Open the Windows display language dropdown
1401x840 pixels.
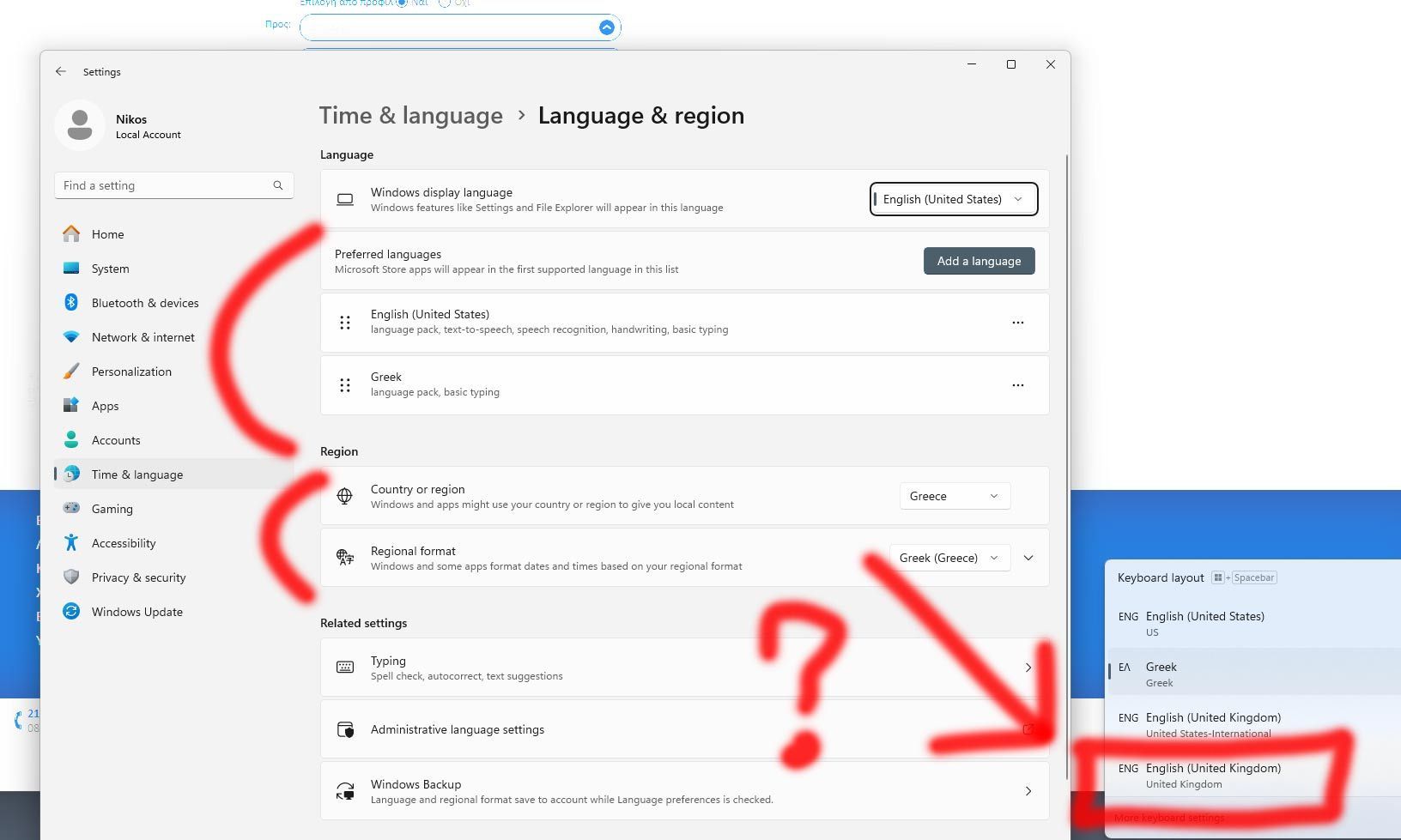pos(953,199)
